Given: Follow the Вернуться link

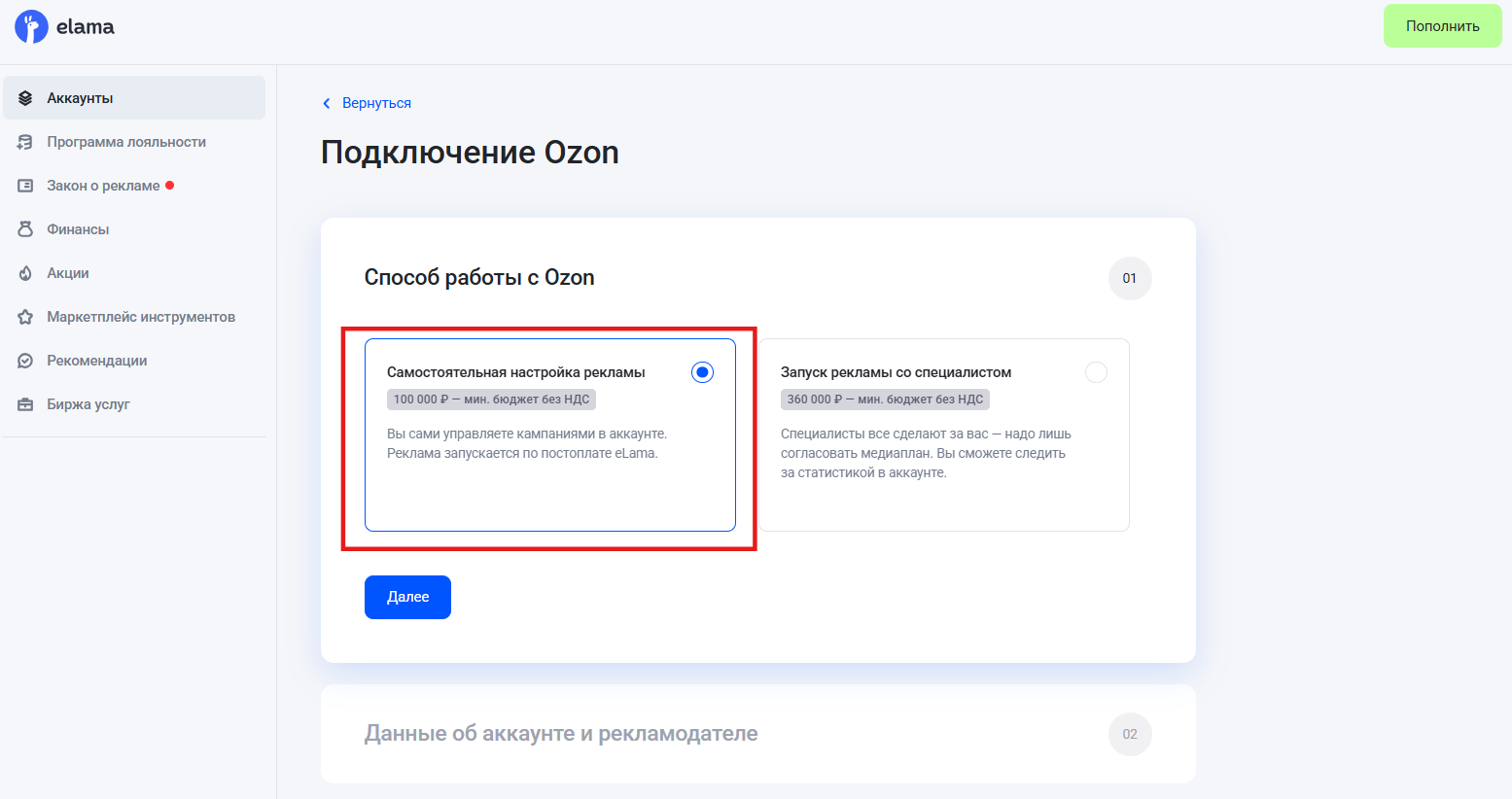Looking at the screenshot, I should point(376,103).
